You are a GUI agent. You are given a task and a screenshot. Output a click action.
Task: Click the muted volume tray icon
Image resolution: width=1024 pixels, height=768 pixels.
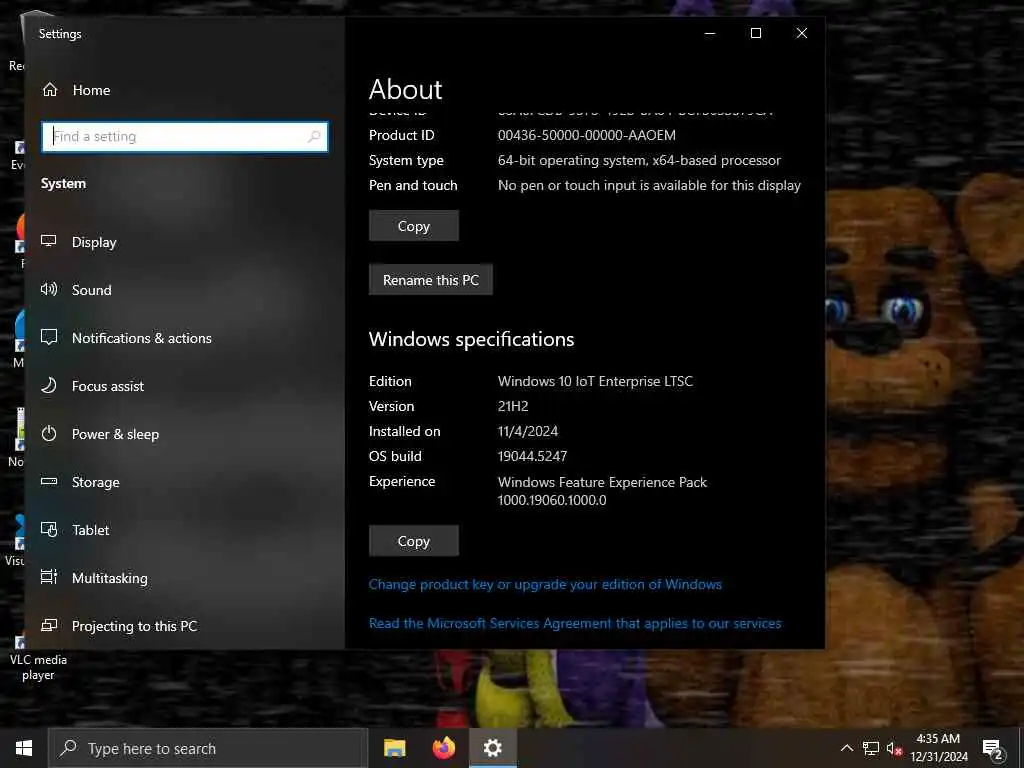pyautogui.click(x=894, y=748)
